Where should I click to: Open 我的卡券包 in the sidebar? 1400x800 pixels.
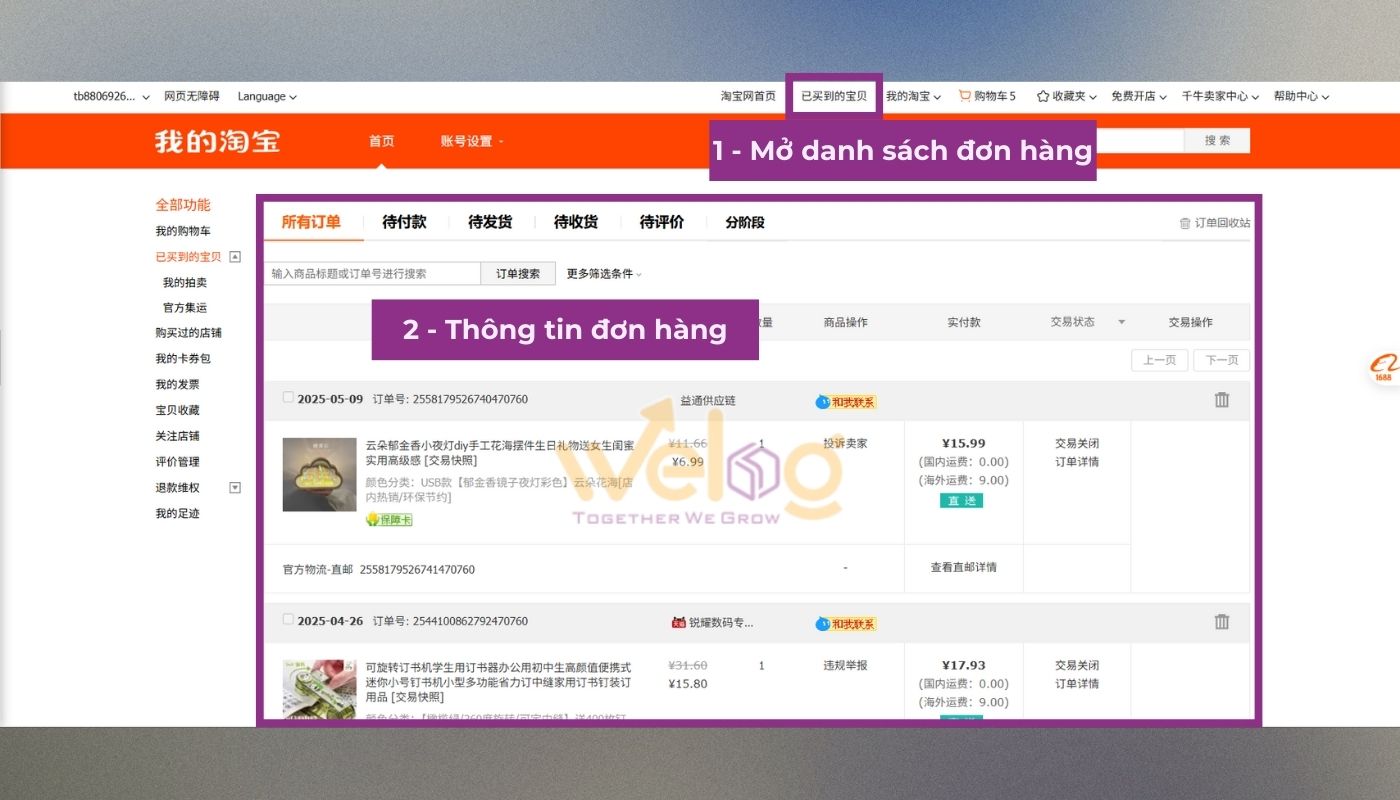coord(183,359)
